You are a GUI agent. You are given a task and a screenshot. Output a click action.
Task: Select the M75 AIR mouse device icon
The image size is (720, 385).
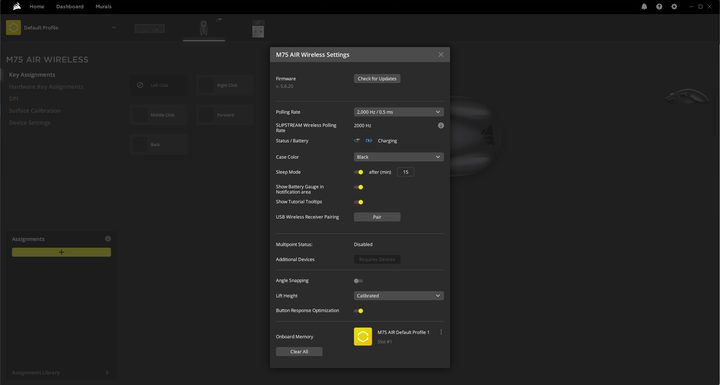pos(204,28)
